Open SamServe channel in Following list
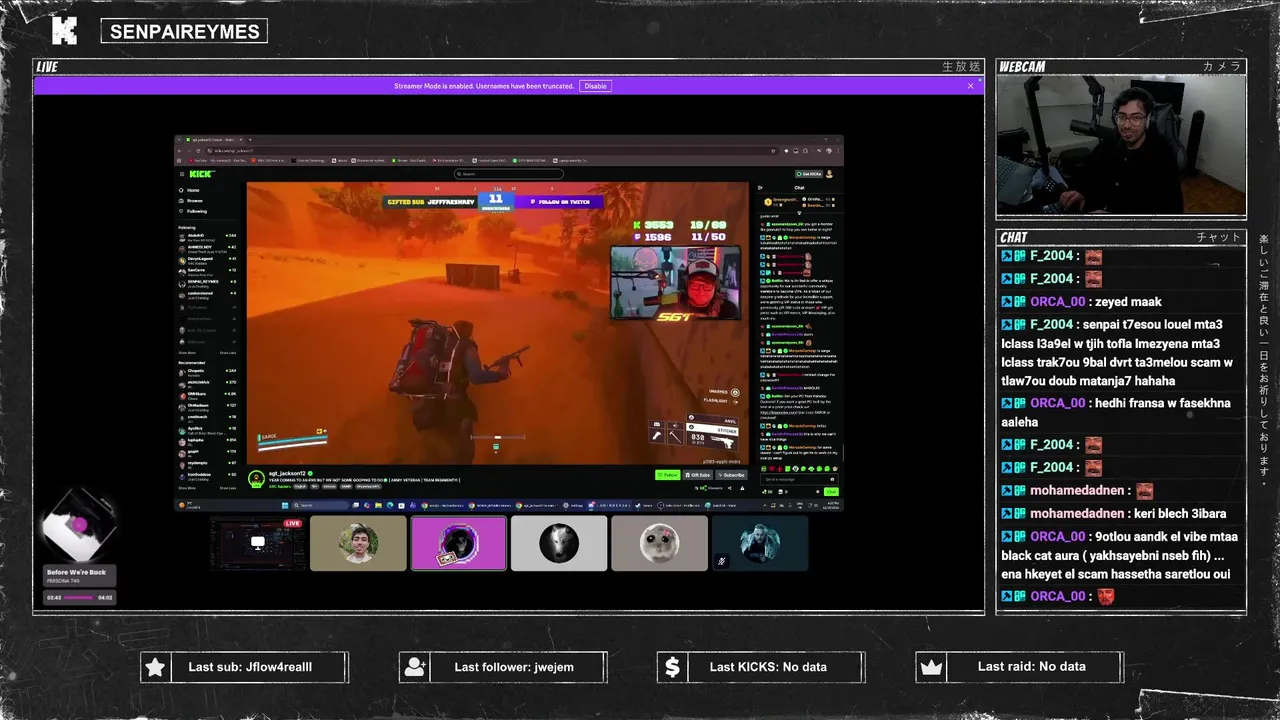The width and height of the screenshot is (1280, 720). pyautogui.click(x=208, y=272)
